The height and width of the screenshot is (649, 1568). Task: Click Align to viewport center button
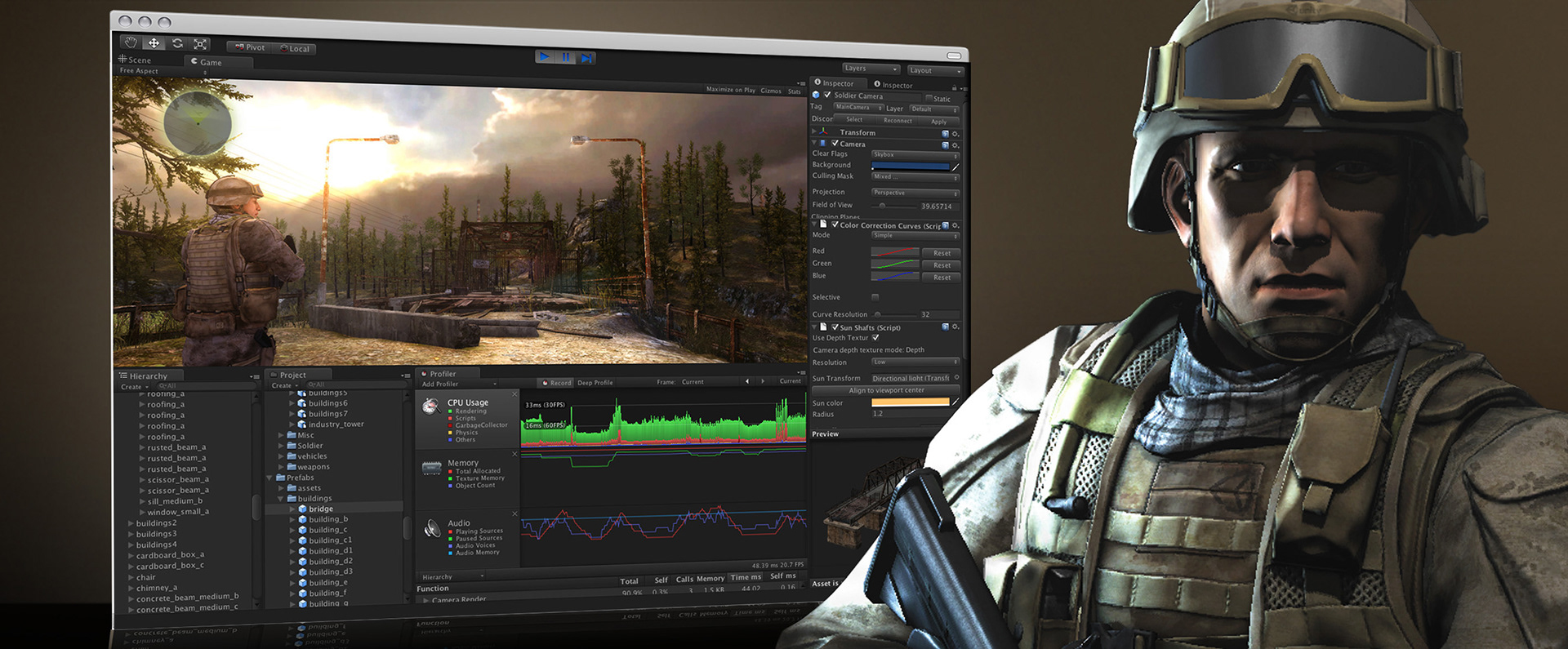click(x=886, y=390)
